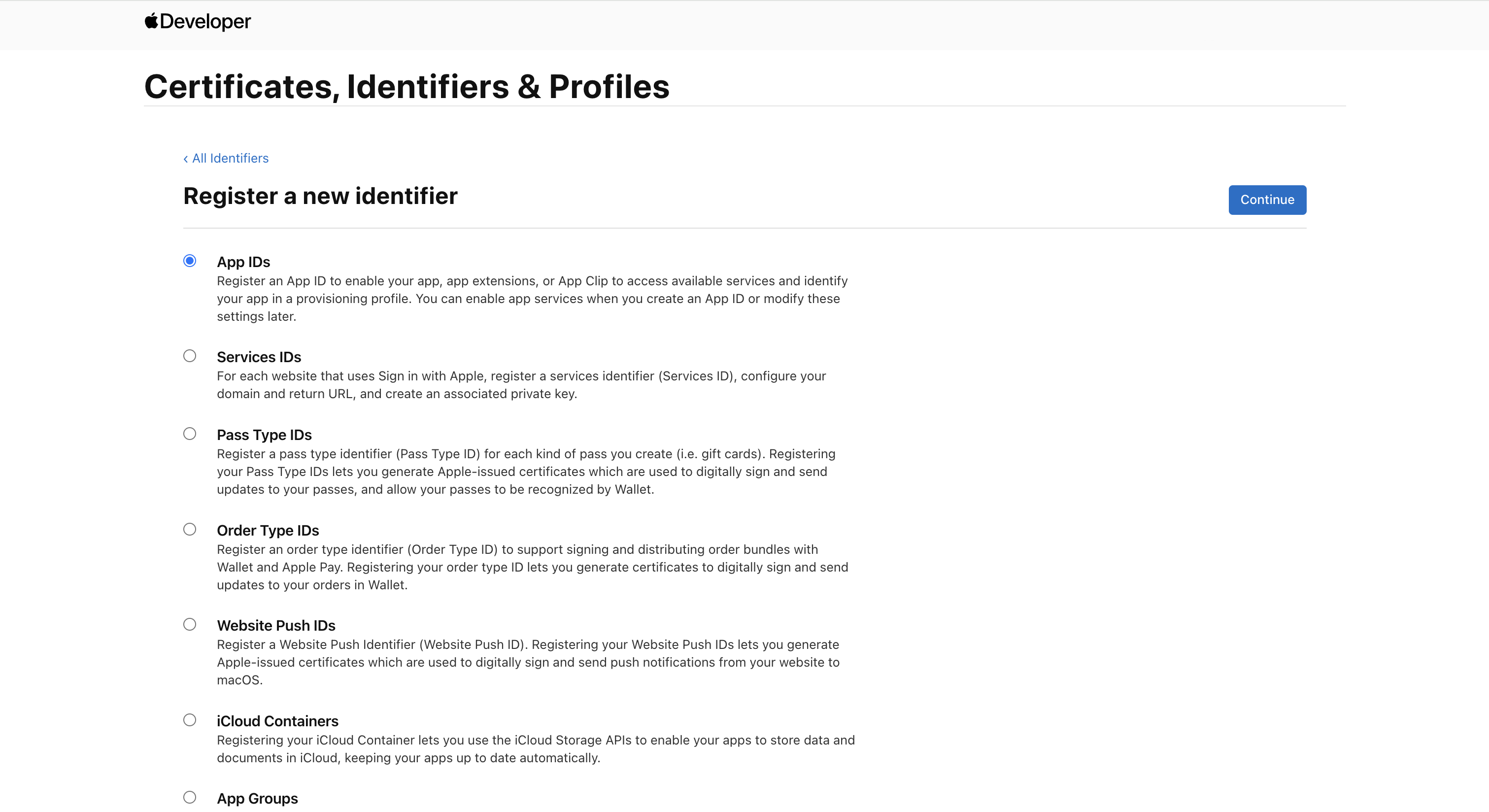This screenshot has width=1489, height=812.
Task: Choose the App Groups radio button
Action: click(190, 798)
